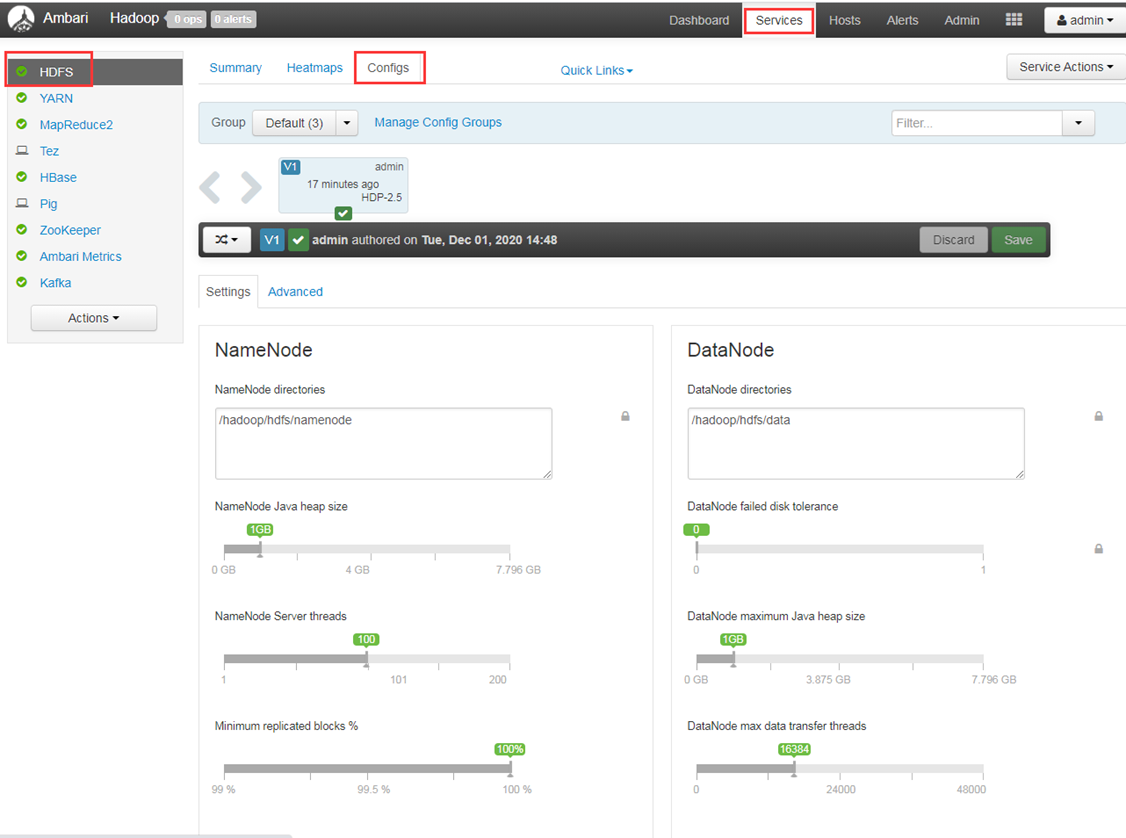This screenshot has width=1126, height=838.
Task: Go to next config version arrow
Action: tap(251, 187)
